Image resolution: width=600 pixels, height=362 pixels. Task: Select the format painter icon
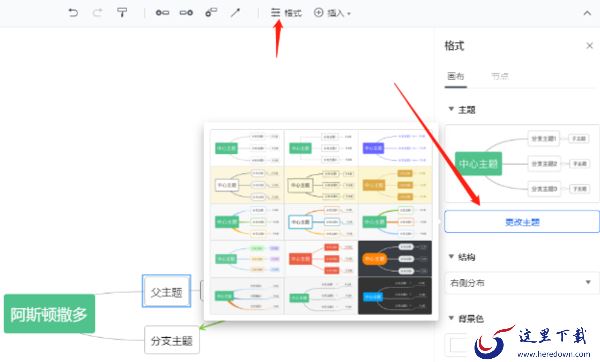pyautogui.click(x=122, y=13)
